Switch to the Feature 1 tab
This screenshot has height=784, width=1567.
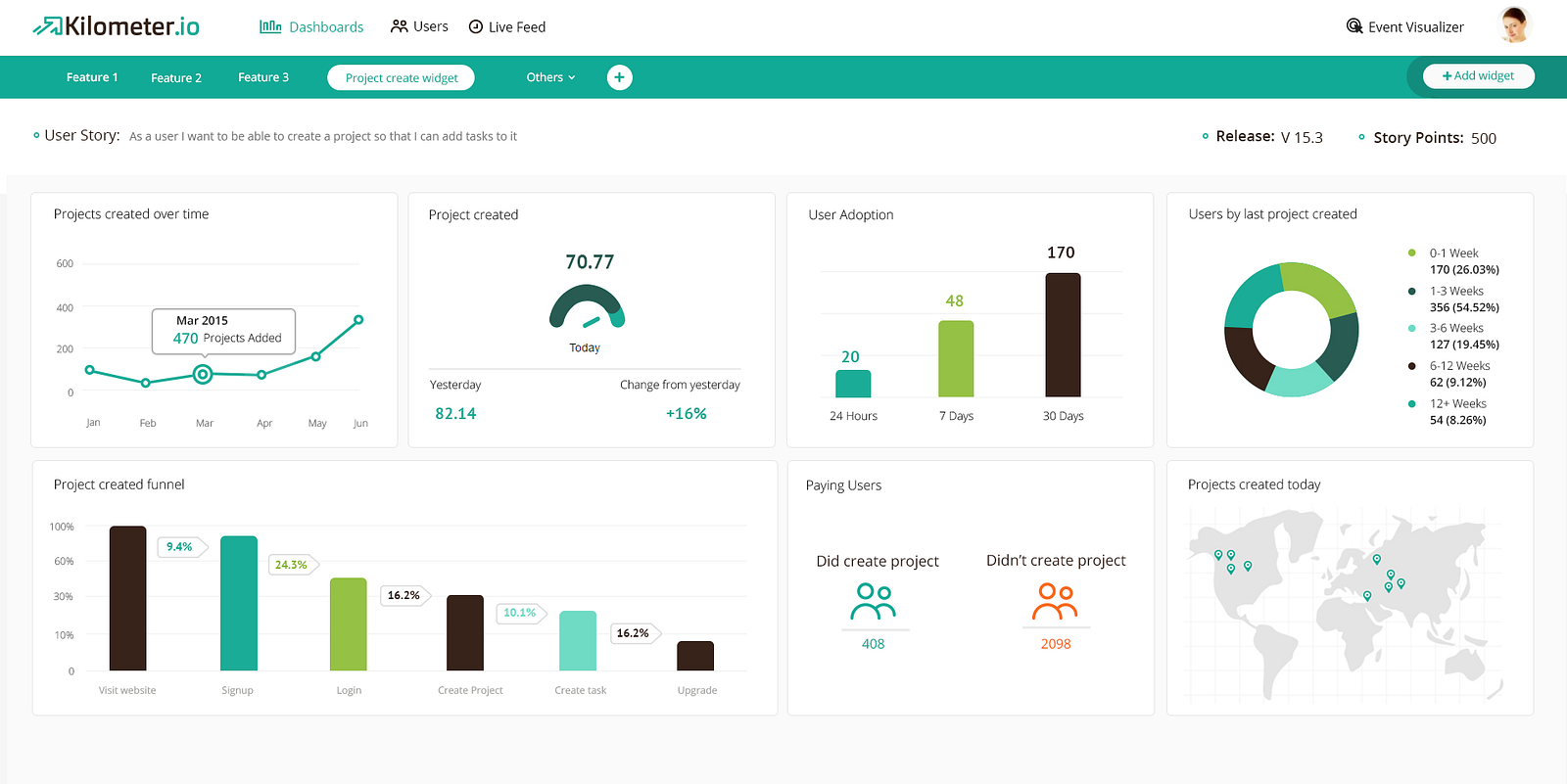click(x=92, y=77)
